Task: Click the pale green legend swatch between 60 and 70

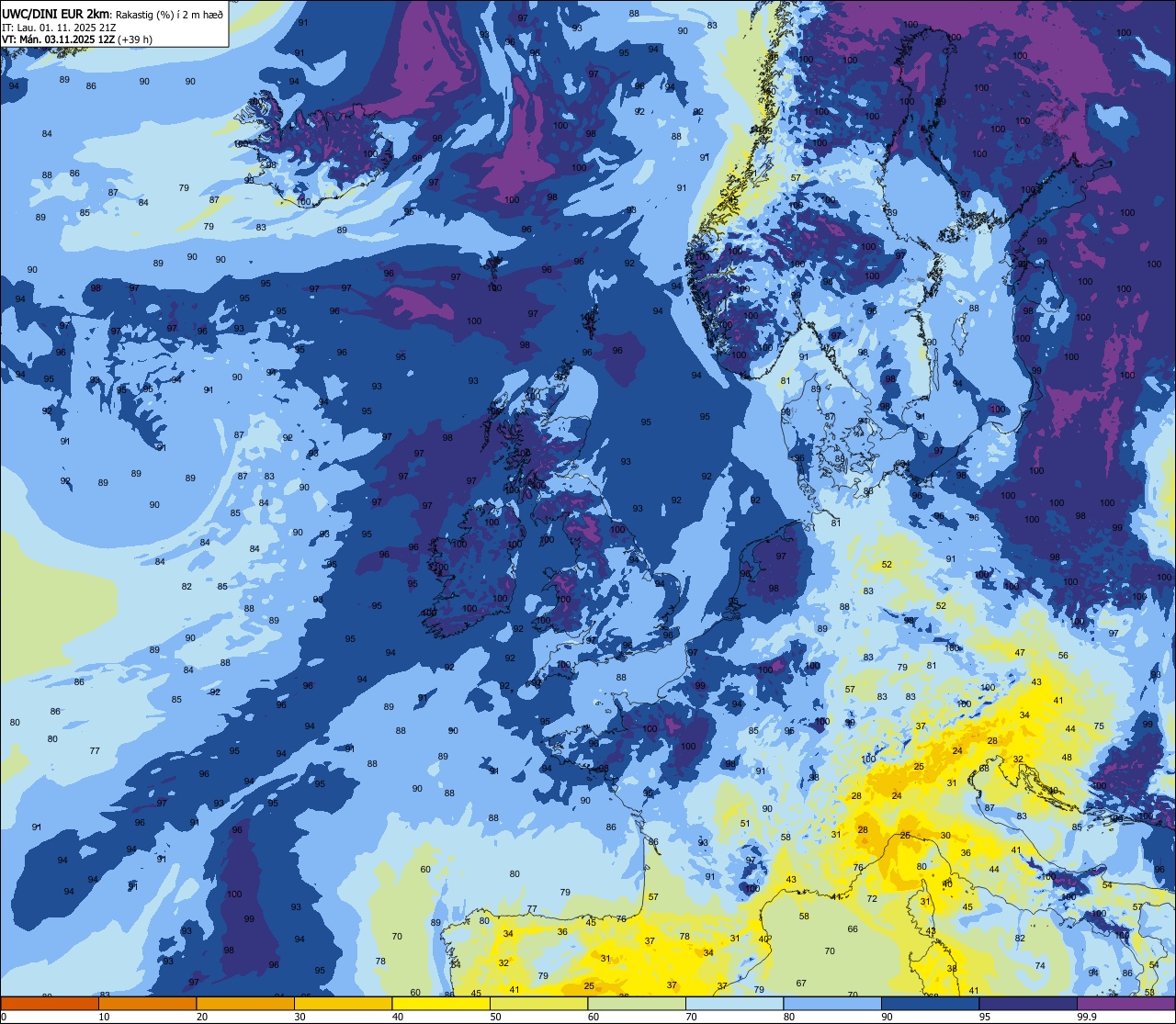Action: tap(637, 1003)
